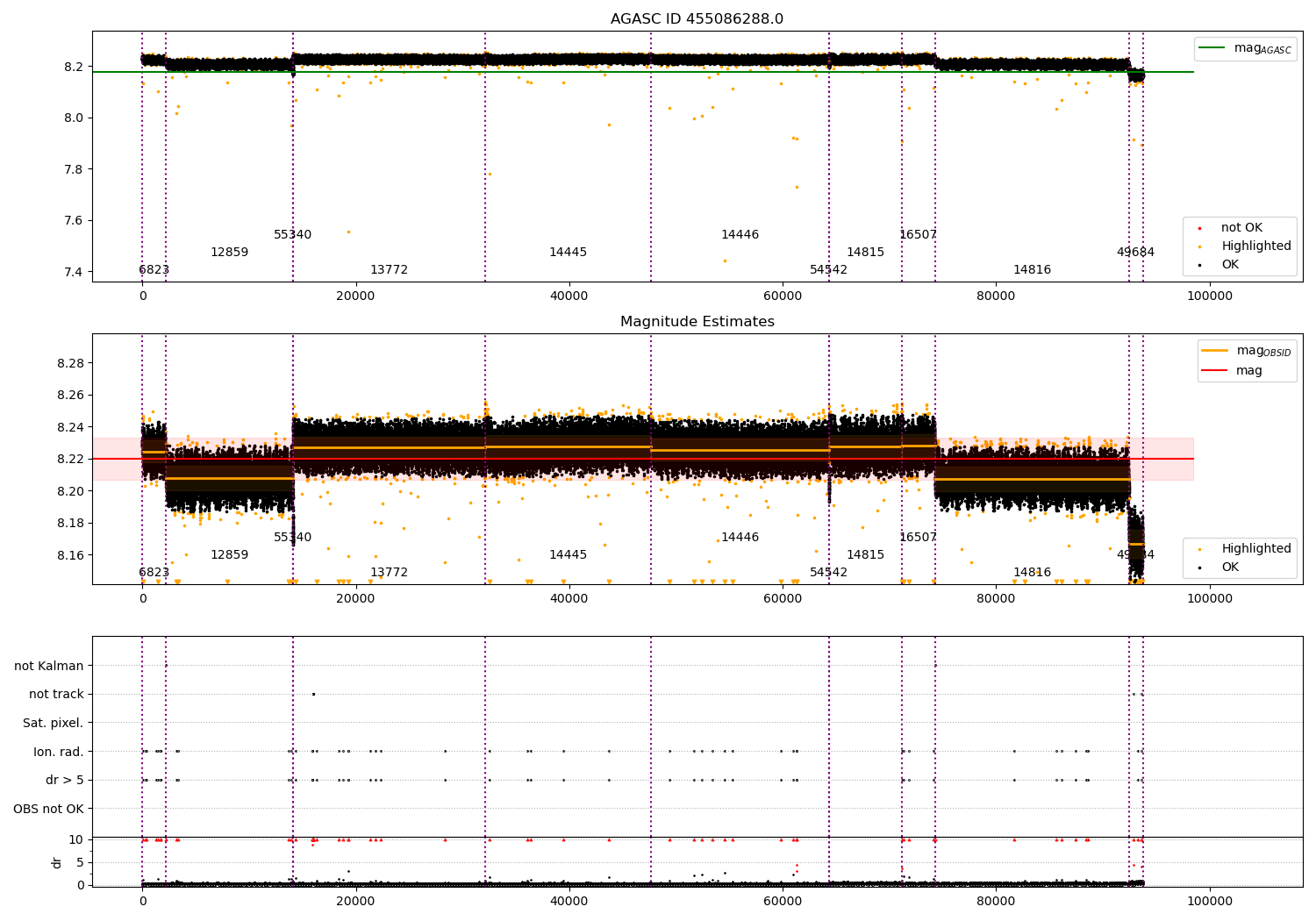The width and height of the screenshot is (1316, 921).
Task: Click the "not track" axis label
Action: 56,695
